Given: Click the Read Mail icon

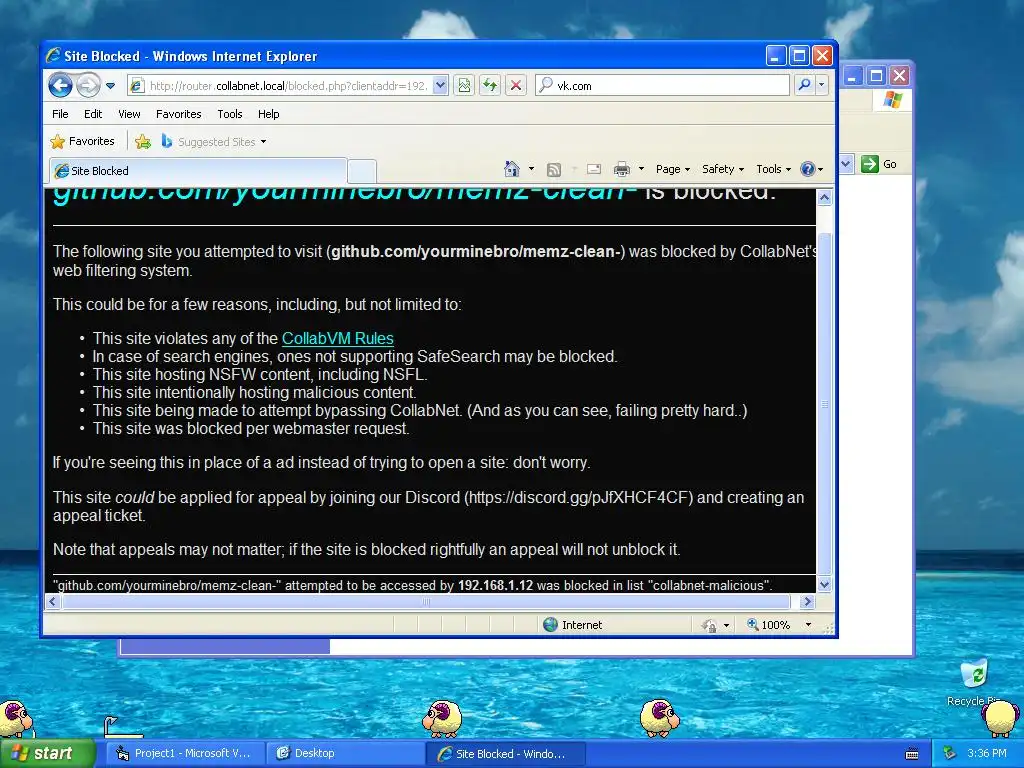Looking at the screenshot, I should tap(594, 169).
